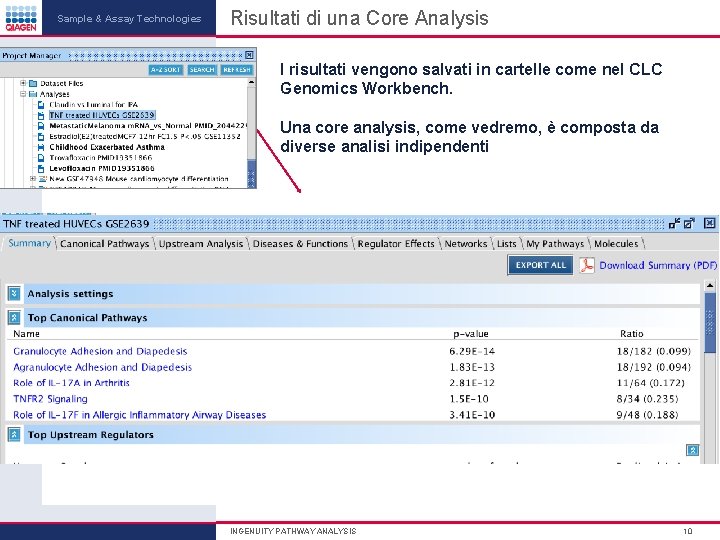Click the summary panel scroll up arrow
Screen dimensions: 720x540
pos(709,286)
